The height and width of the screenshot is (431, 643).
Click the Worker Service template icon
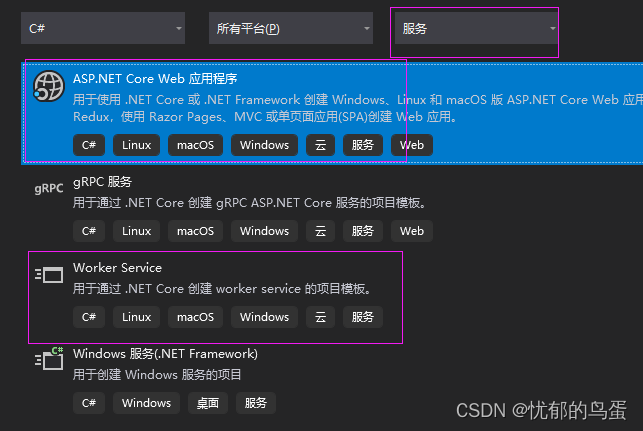(x=49, y=274)
